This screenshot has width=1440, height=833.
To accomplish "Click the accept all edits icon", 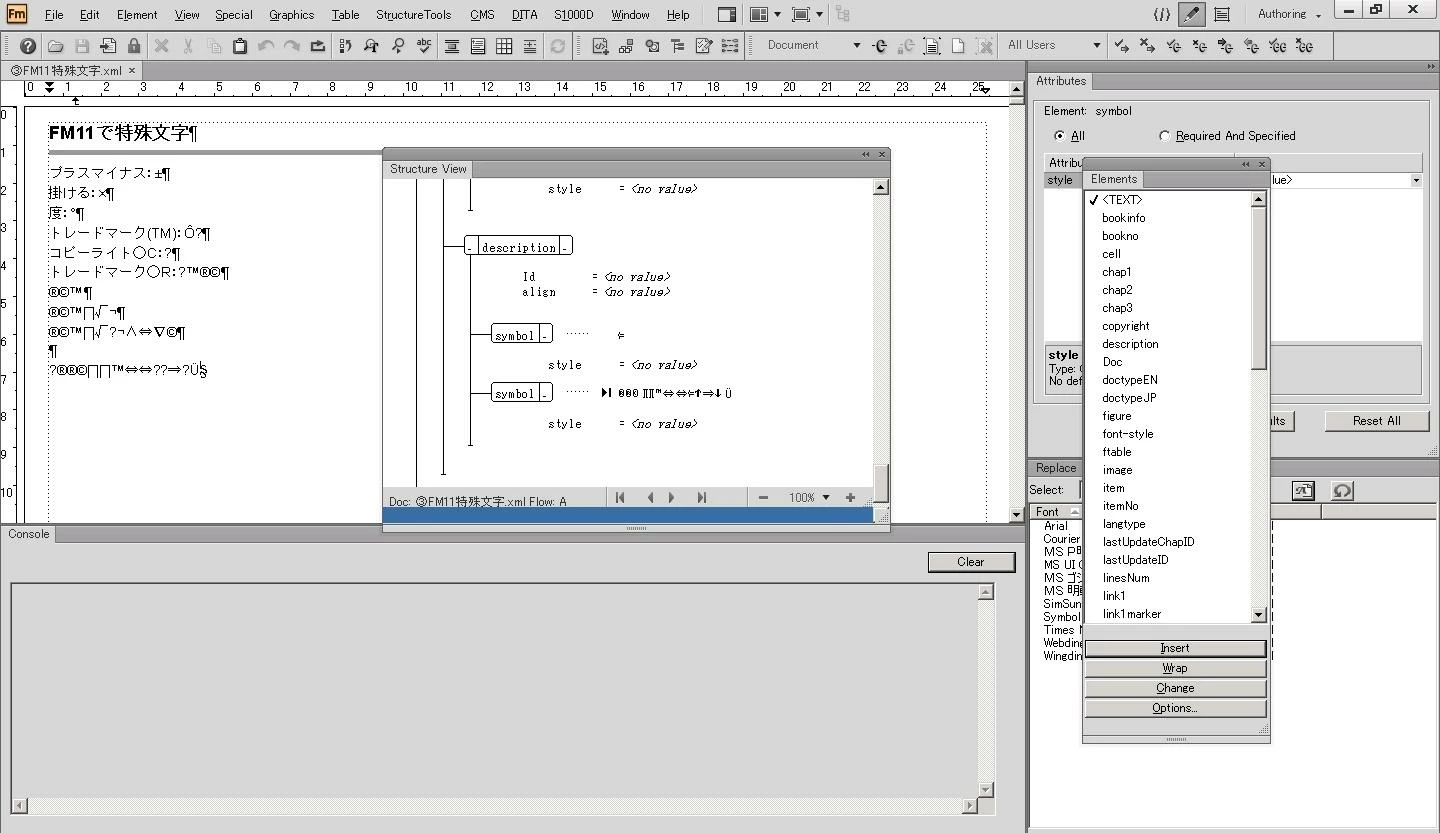I will 1278,46.
